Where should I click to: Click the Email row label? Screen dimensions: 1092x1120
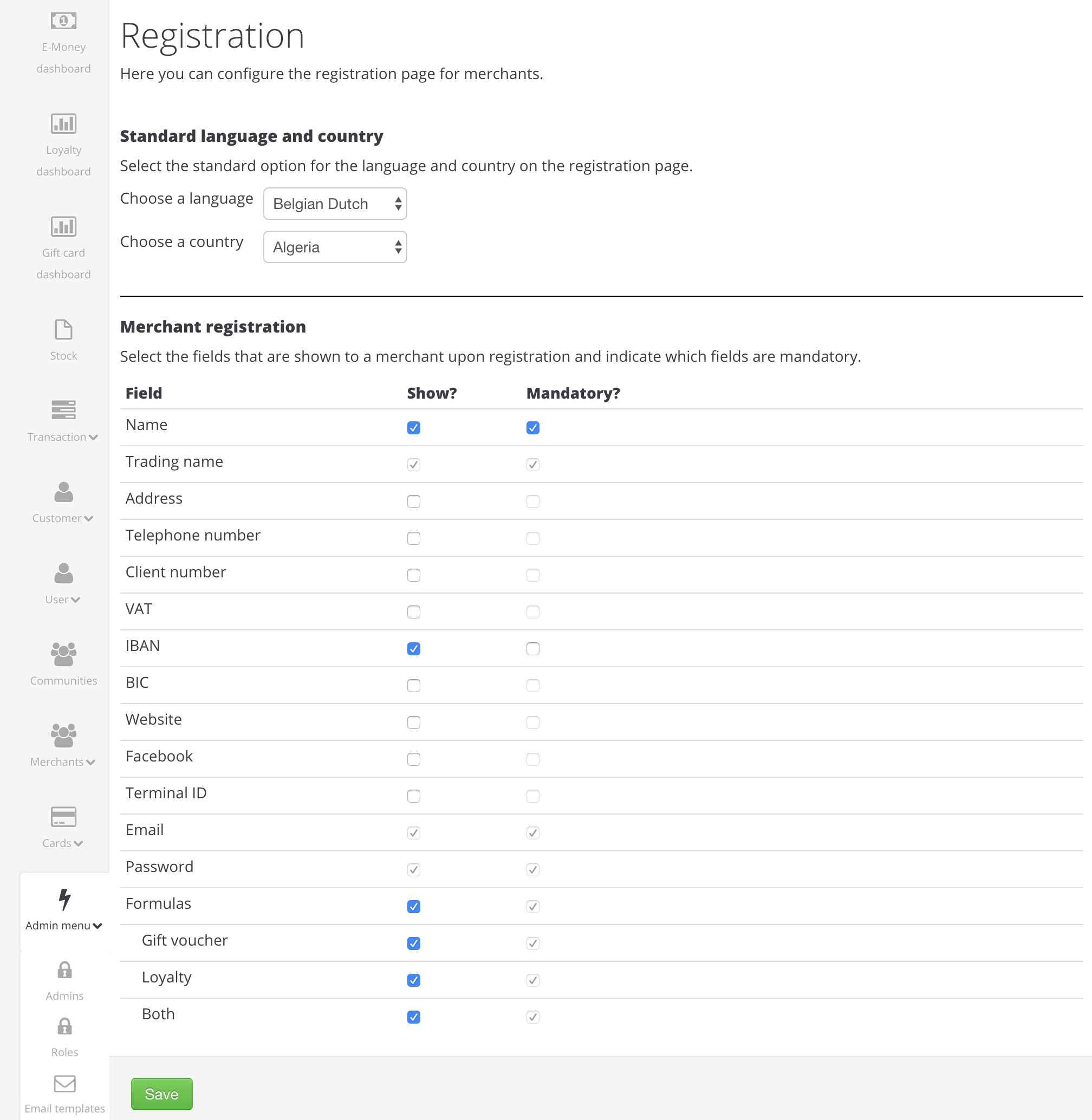(145, 830)
